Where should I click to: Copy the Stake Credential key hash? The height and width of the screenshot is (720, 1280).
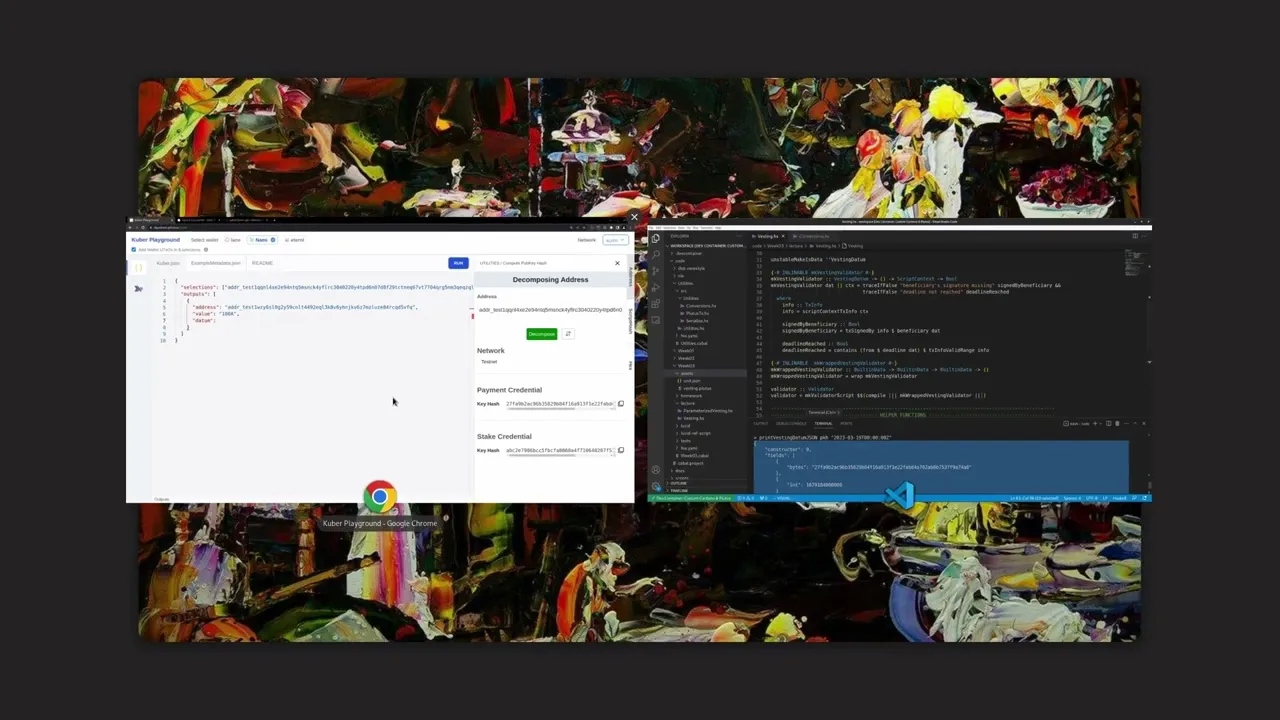tap(621, 450)
